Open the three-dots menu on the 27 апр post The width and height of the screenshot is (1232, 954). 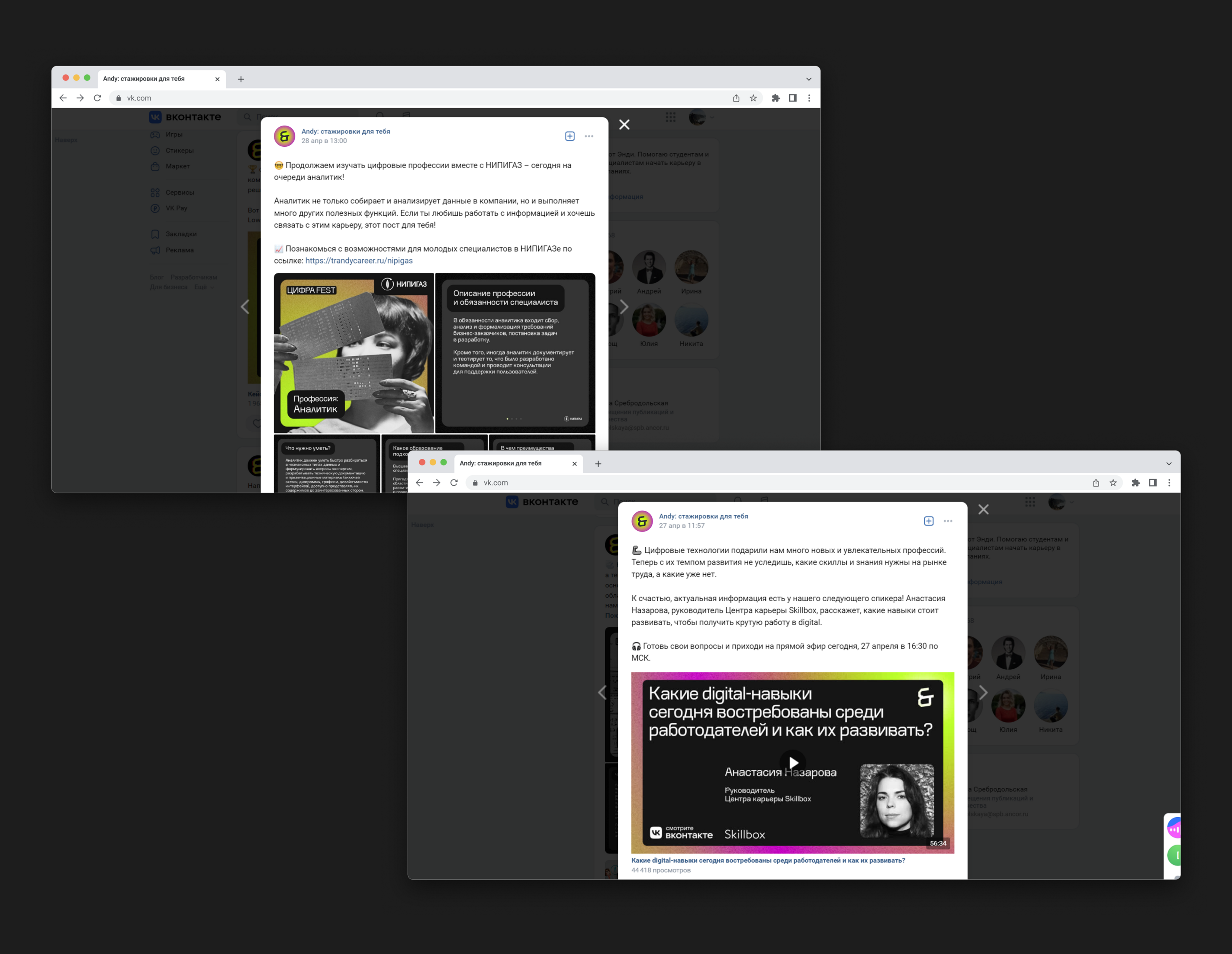coord(948,521)
